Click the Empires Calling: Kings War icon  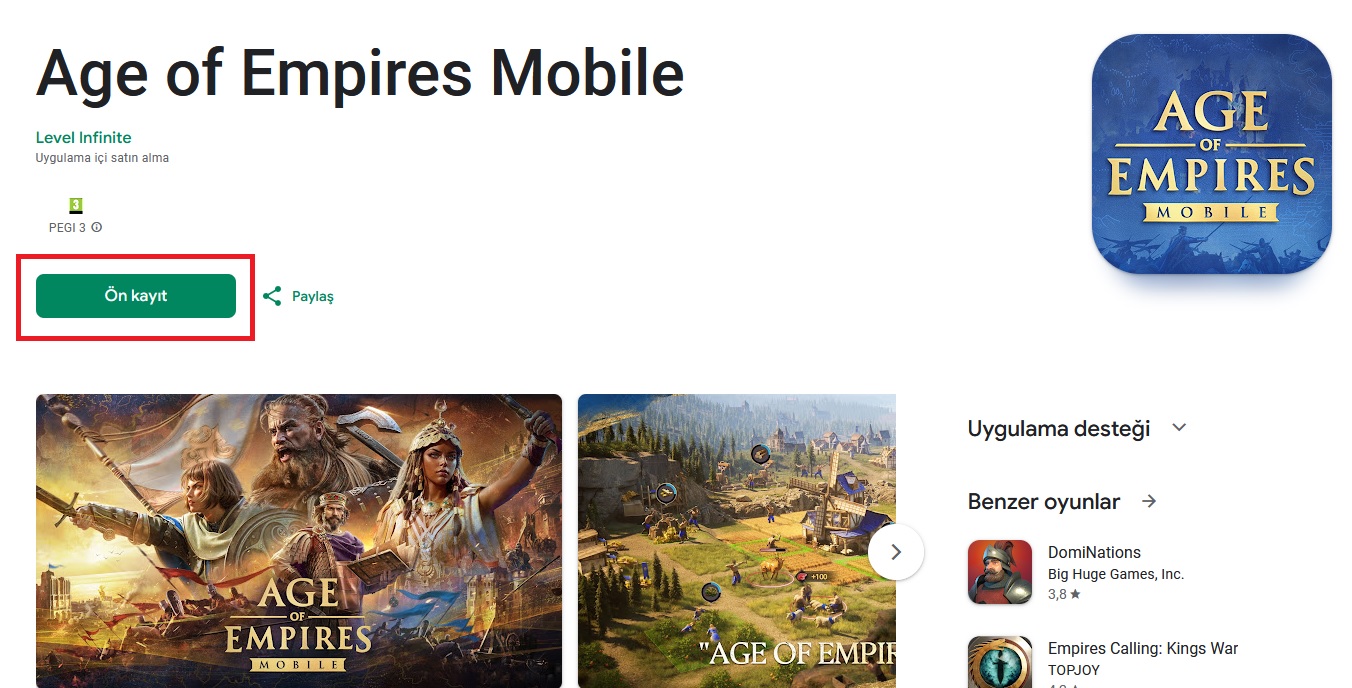coord(1000,662)
